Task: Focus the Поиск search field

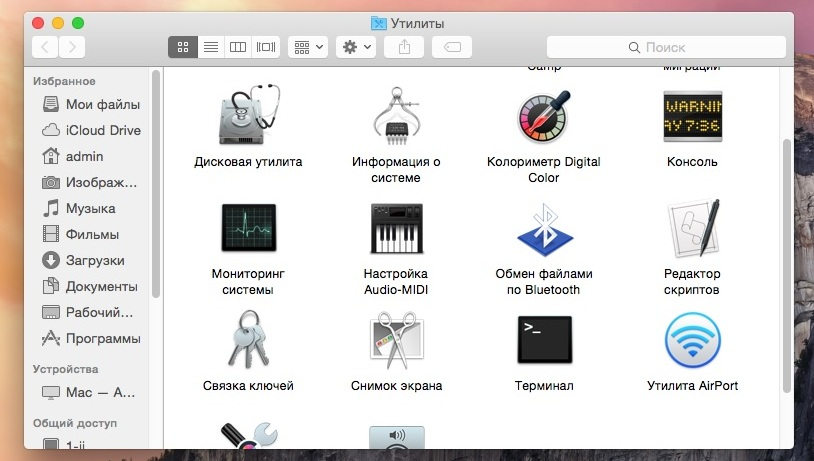Action: [x=666, y=47]
